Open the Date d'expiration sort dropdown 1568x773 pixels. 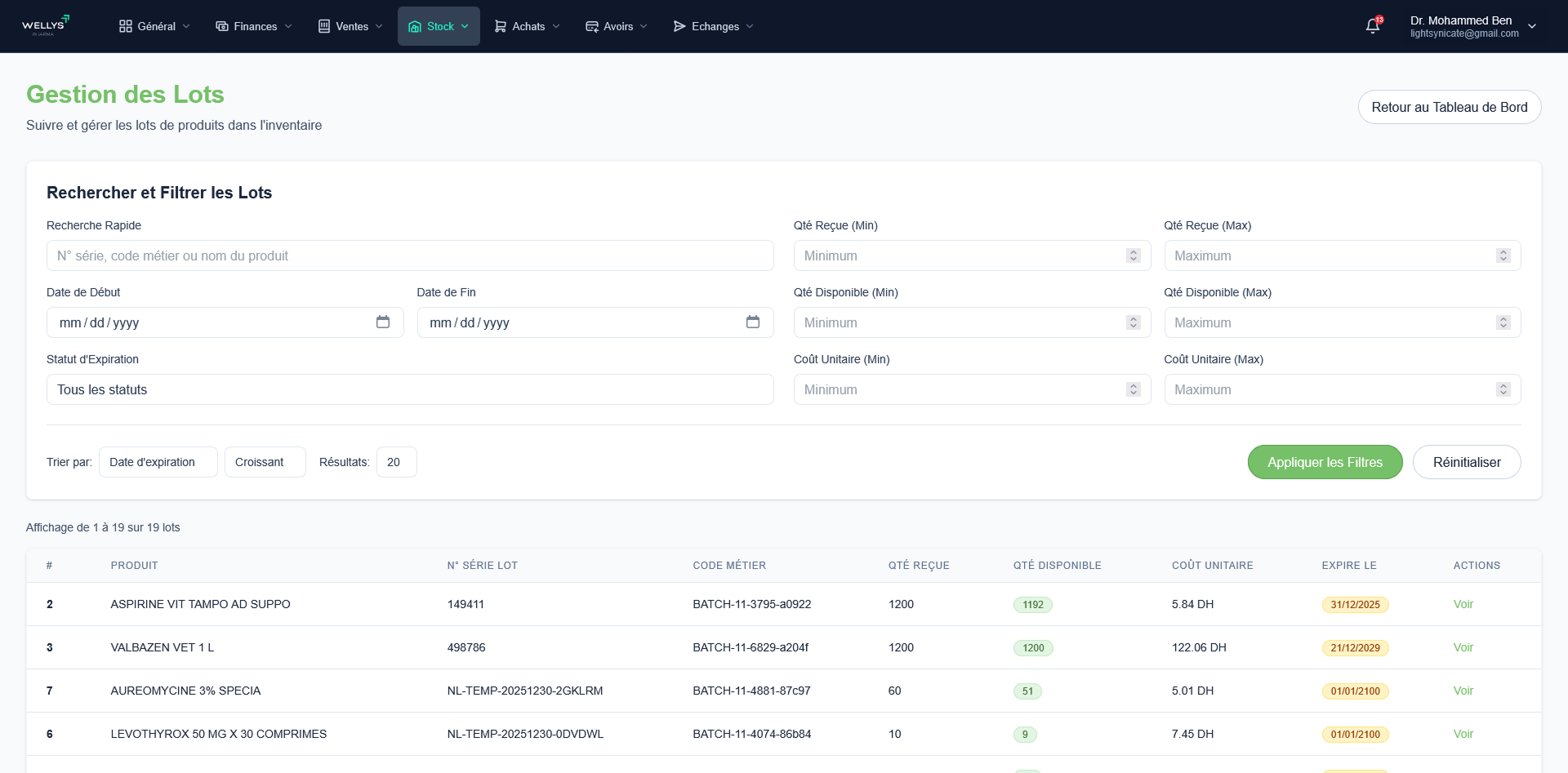pos(158,462)
